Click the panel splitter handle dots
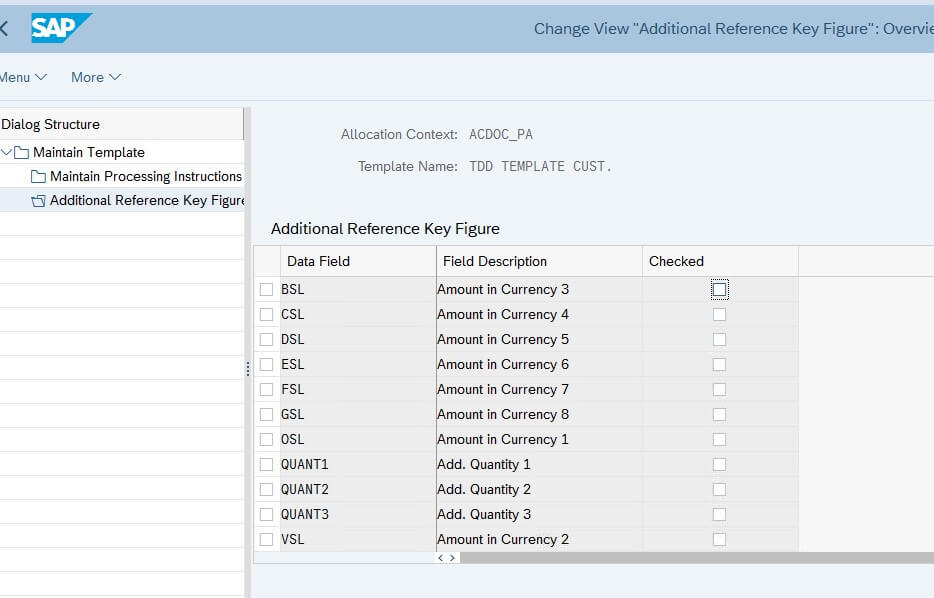 coord(248,369)
